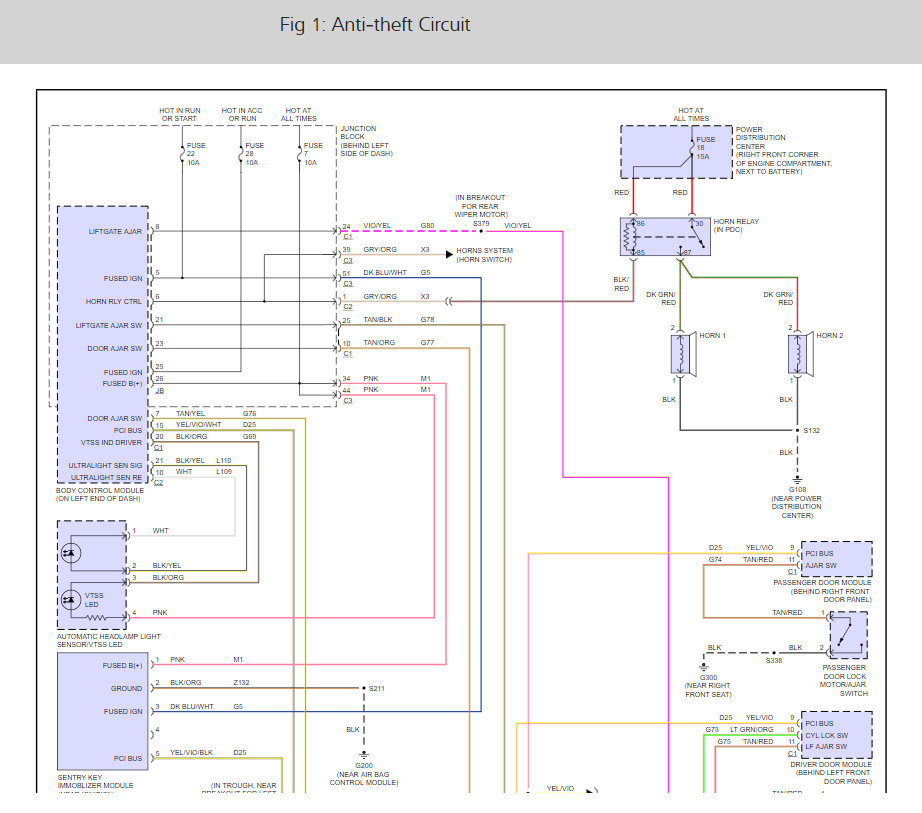Click the LF AJAR SW label
Screen dimensions: 922x813
[x=826, y=747]
